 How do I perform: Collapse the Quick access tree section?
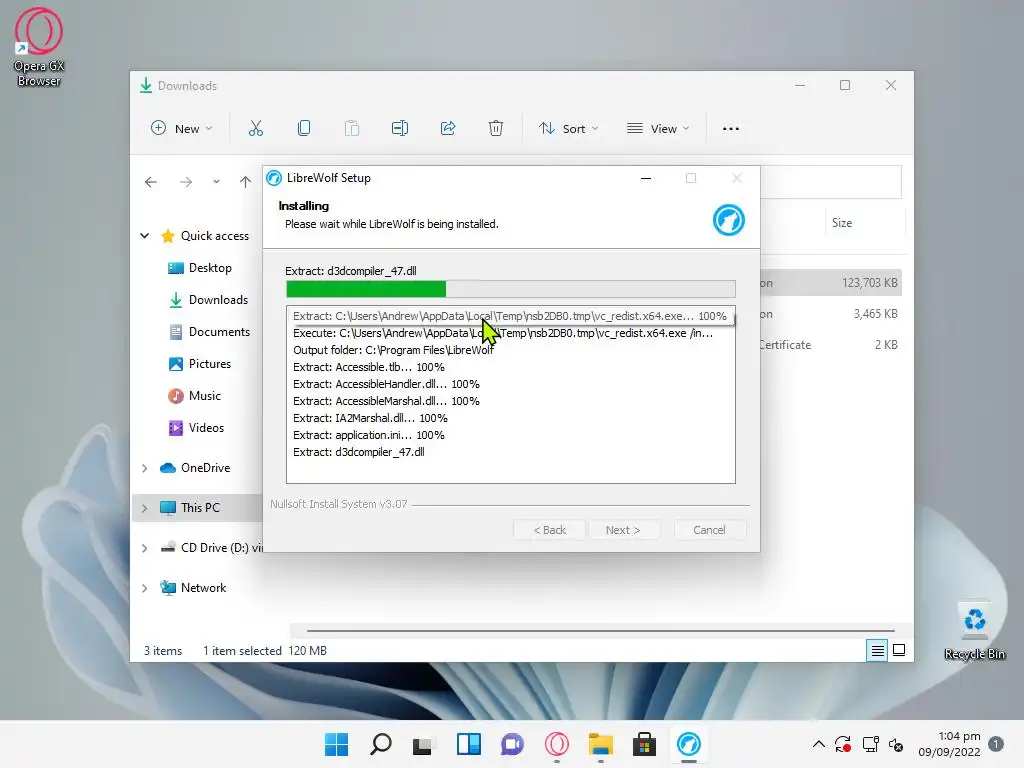pyautogui.click(x=145, y=236)
